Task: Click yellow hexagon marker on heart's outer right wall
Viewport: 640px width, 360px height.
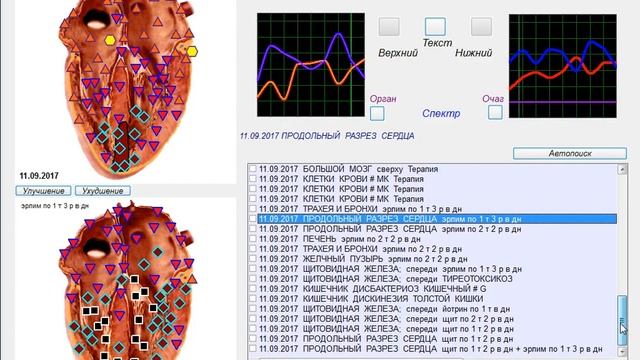Action: coord(192,51)
